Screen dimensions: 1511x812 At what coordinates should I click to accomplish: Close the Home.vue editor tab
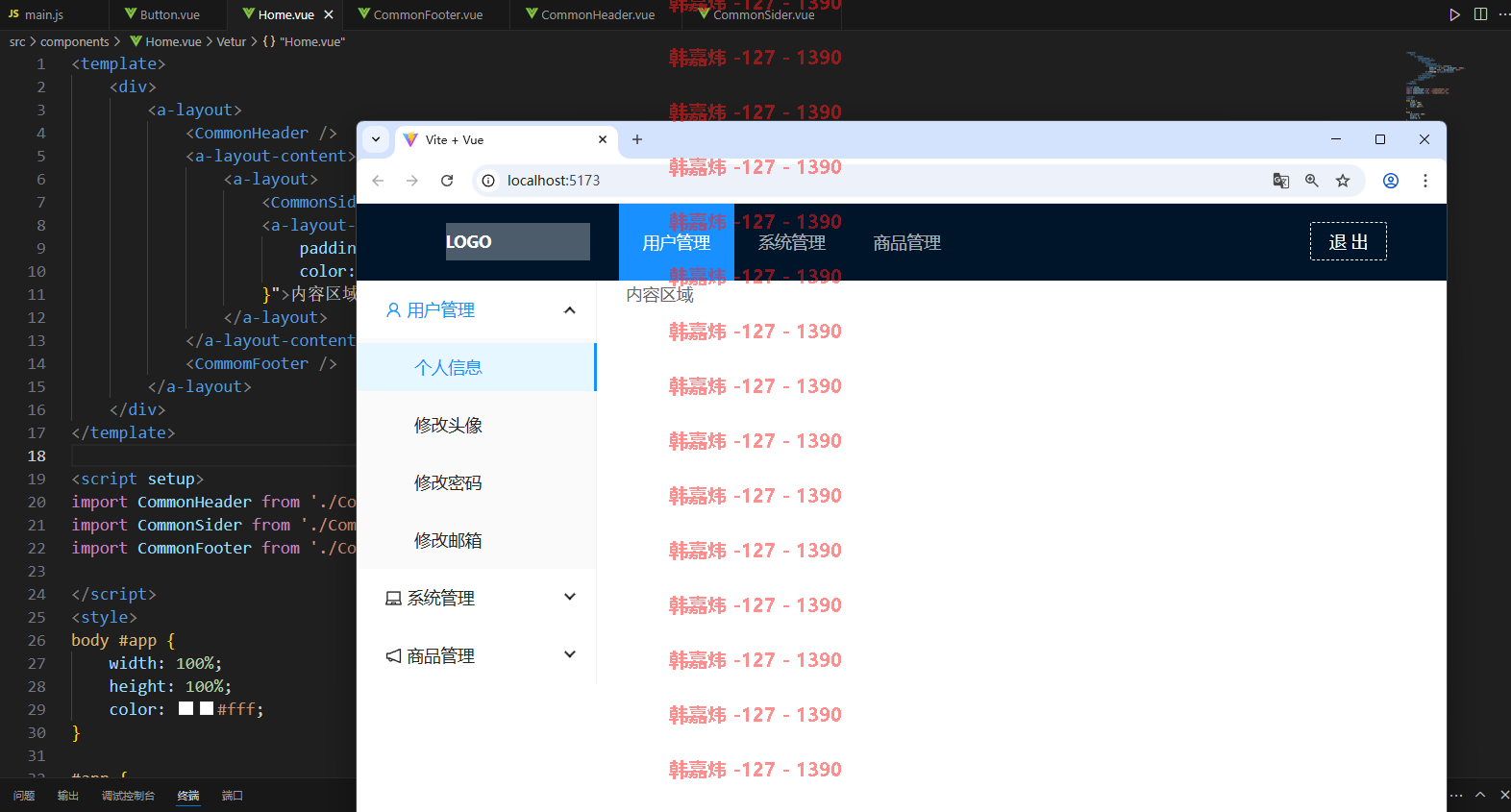pos(329,14)
